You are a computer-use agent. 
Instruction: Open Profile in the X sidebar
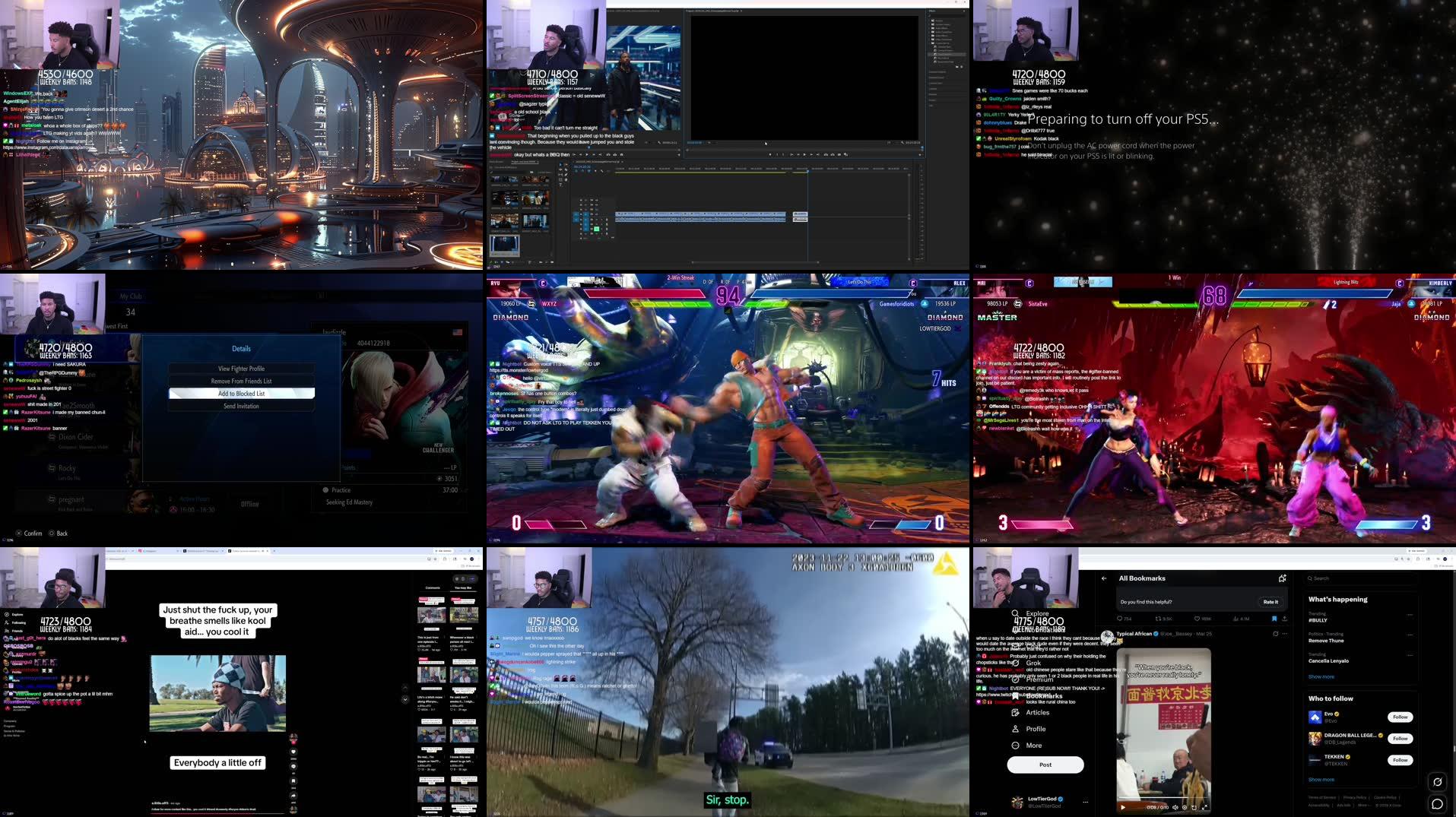(x=1036, y=728)
